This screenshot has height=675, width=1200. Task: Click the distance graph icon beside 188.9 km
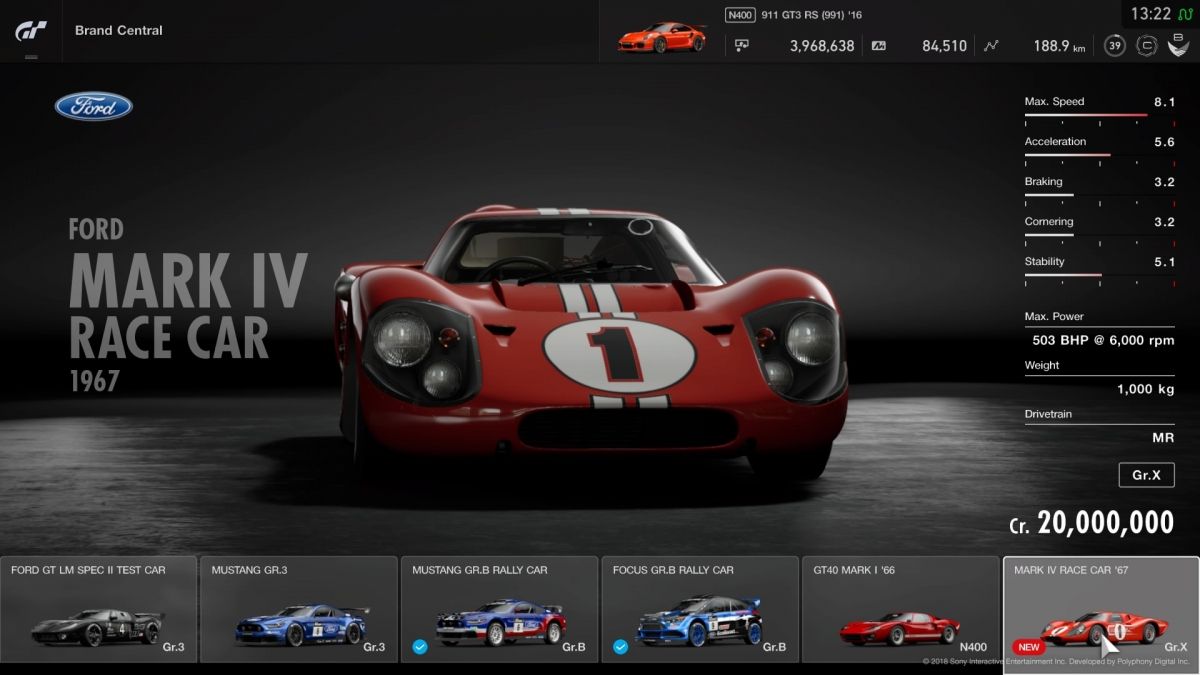pyautogui.click(x=991, y=45)
